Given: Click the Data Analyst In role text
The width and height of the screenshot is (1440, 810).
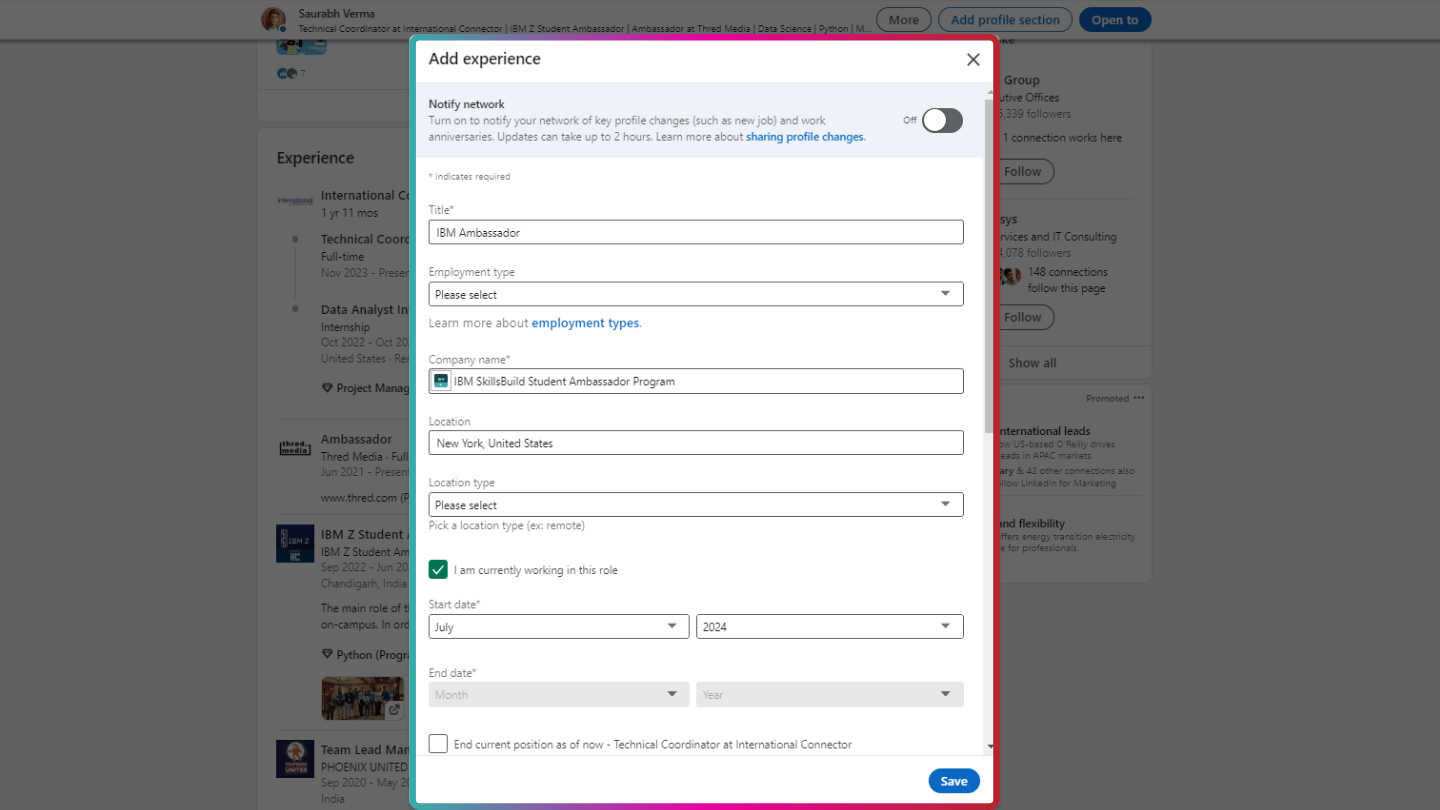Looking at the screenshot, I should pyautogui.click(x=365, y=310).
